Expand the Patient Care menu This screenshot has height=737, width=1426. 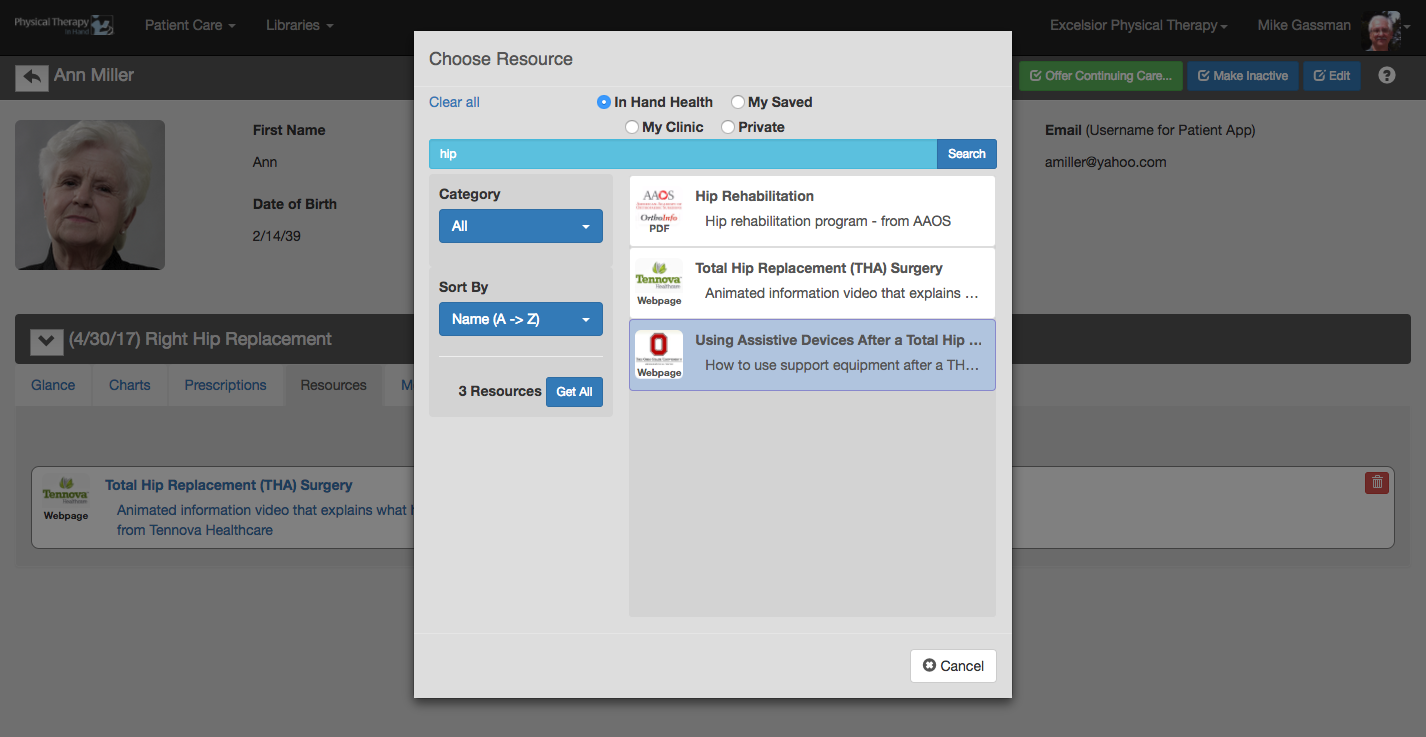click(x=190, y=25)
